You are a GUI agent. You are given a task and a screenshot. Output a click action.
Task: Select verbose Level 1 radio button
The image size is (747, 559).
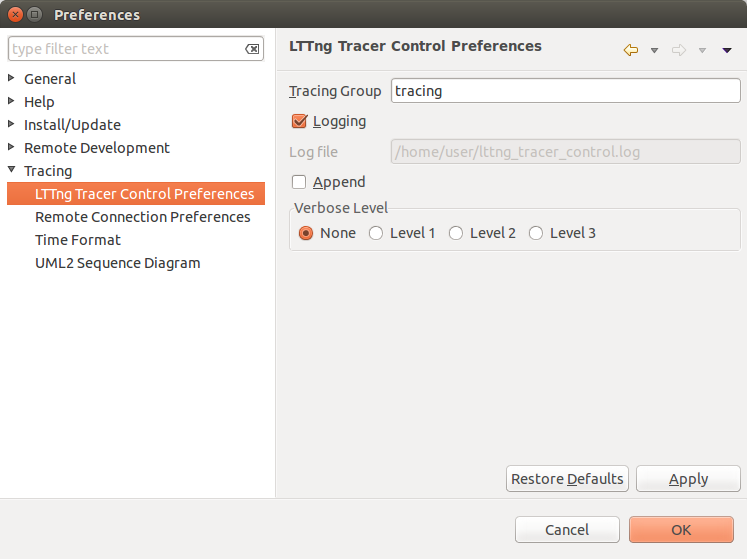376,233
